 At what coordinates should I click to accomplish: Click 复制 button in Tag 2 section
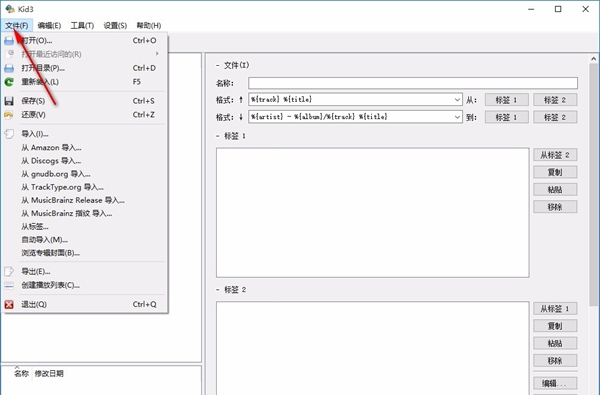click(x=555, y=326)
